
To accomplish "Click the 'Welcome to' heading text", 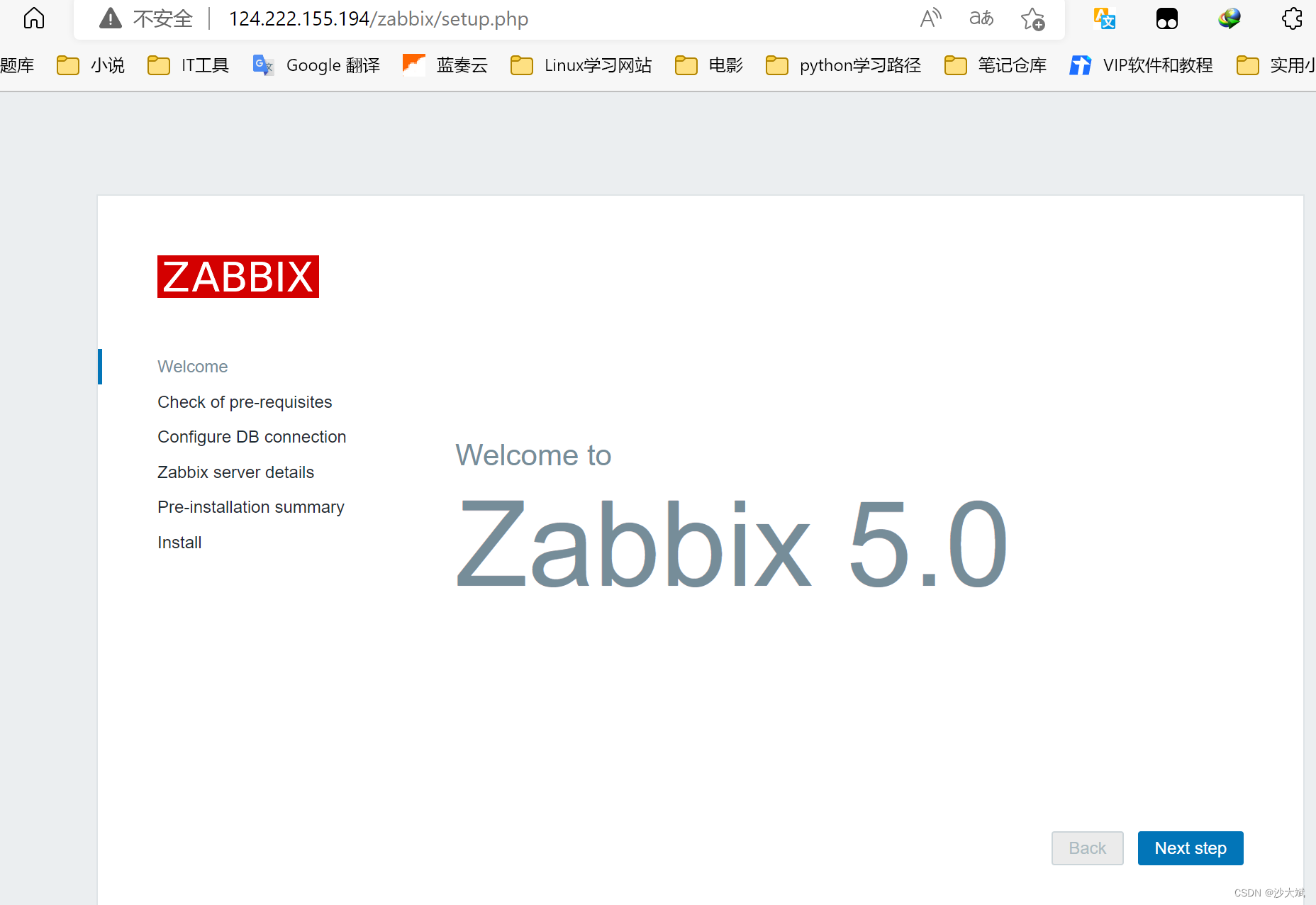I will point(533,455).
